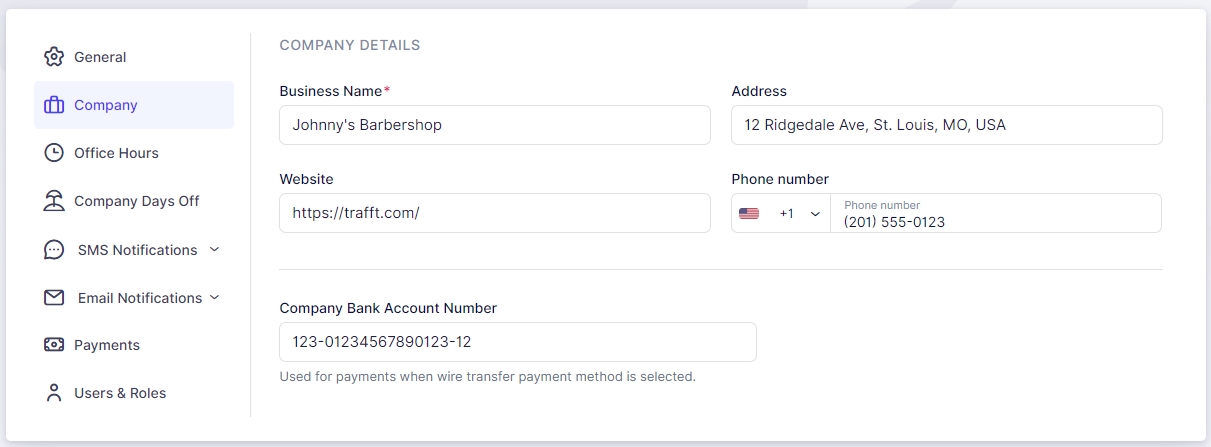This screenshot has width=1211, height=447.
Task: Click the Users & Roles person icon
Action: 54,393
